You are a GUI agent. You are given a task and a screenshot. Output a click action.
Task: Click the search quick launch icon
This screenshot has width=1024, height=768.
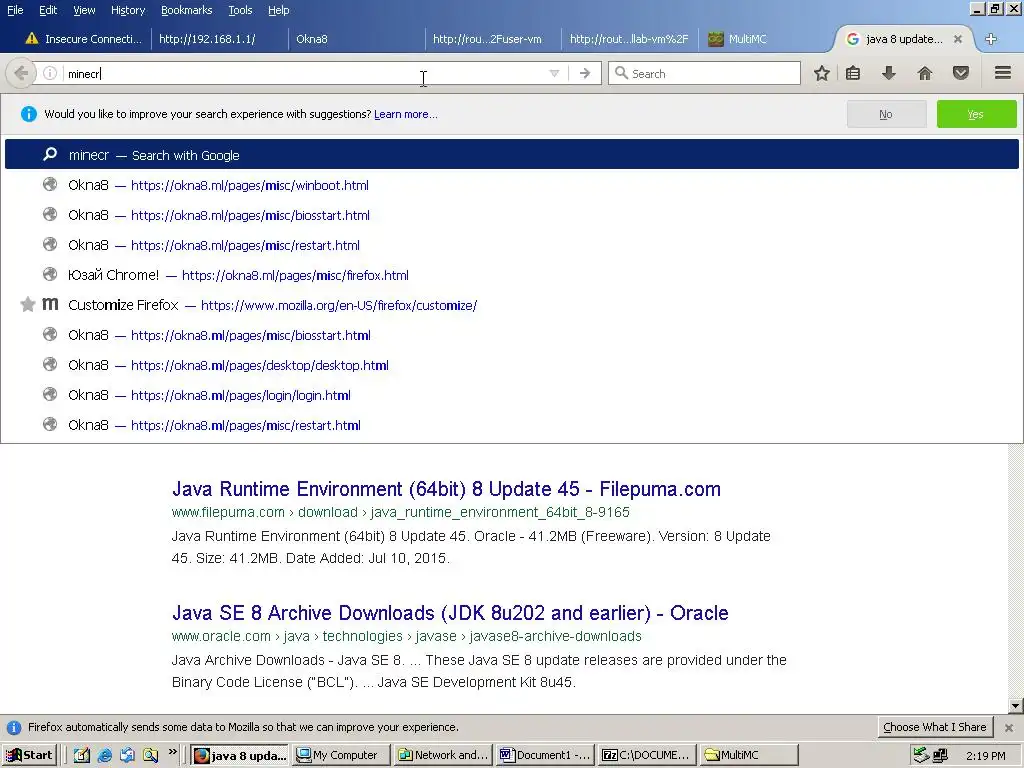tap(151, 756)
